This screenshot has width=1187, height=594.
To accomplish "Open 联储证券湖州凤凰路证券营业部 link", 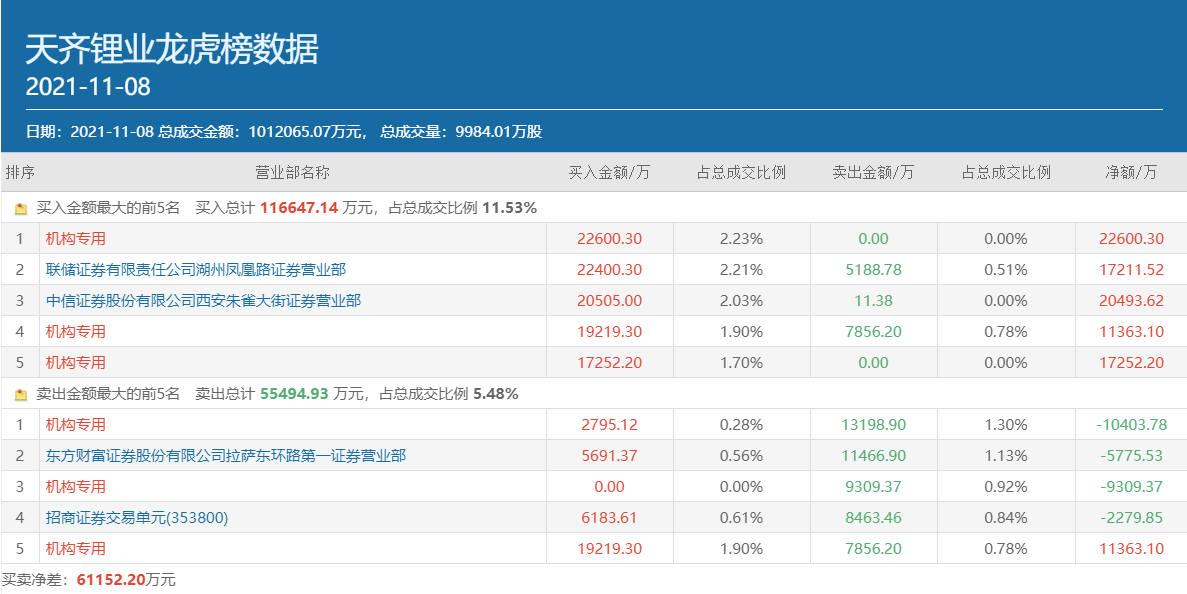I will pos(196,270).
